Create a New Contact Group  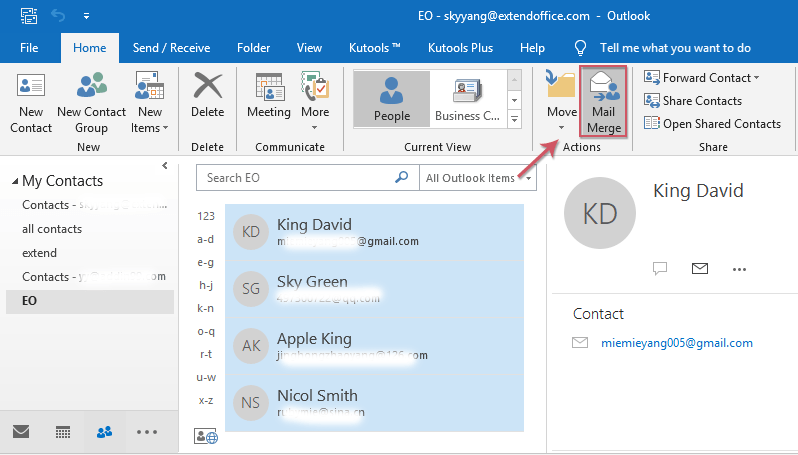pyautogui.click(x=92, y=104)
